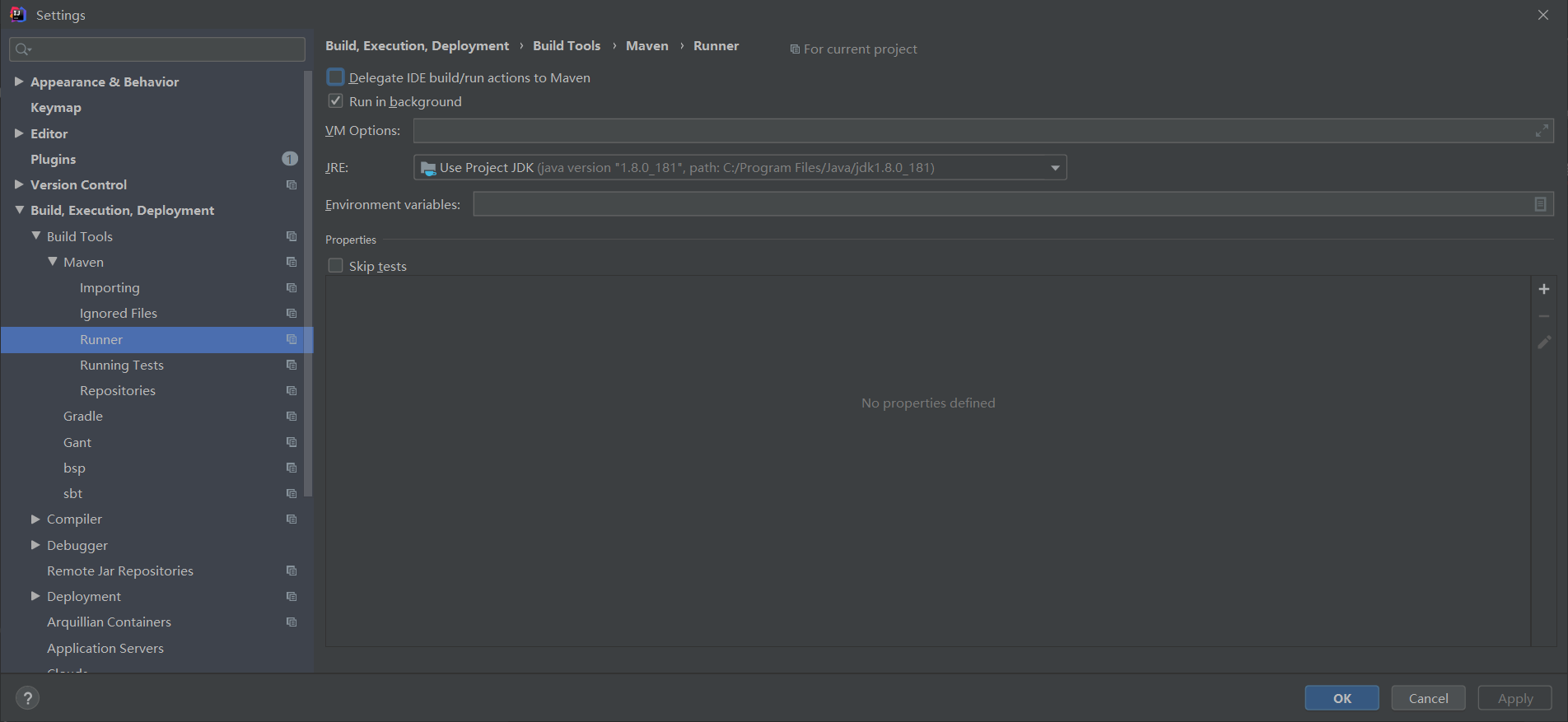Expand the Debugger node
Image resolution: width=1568 pixels, height=722 pixels.
(x=35, y=545)
